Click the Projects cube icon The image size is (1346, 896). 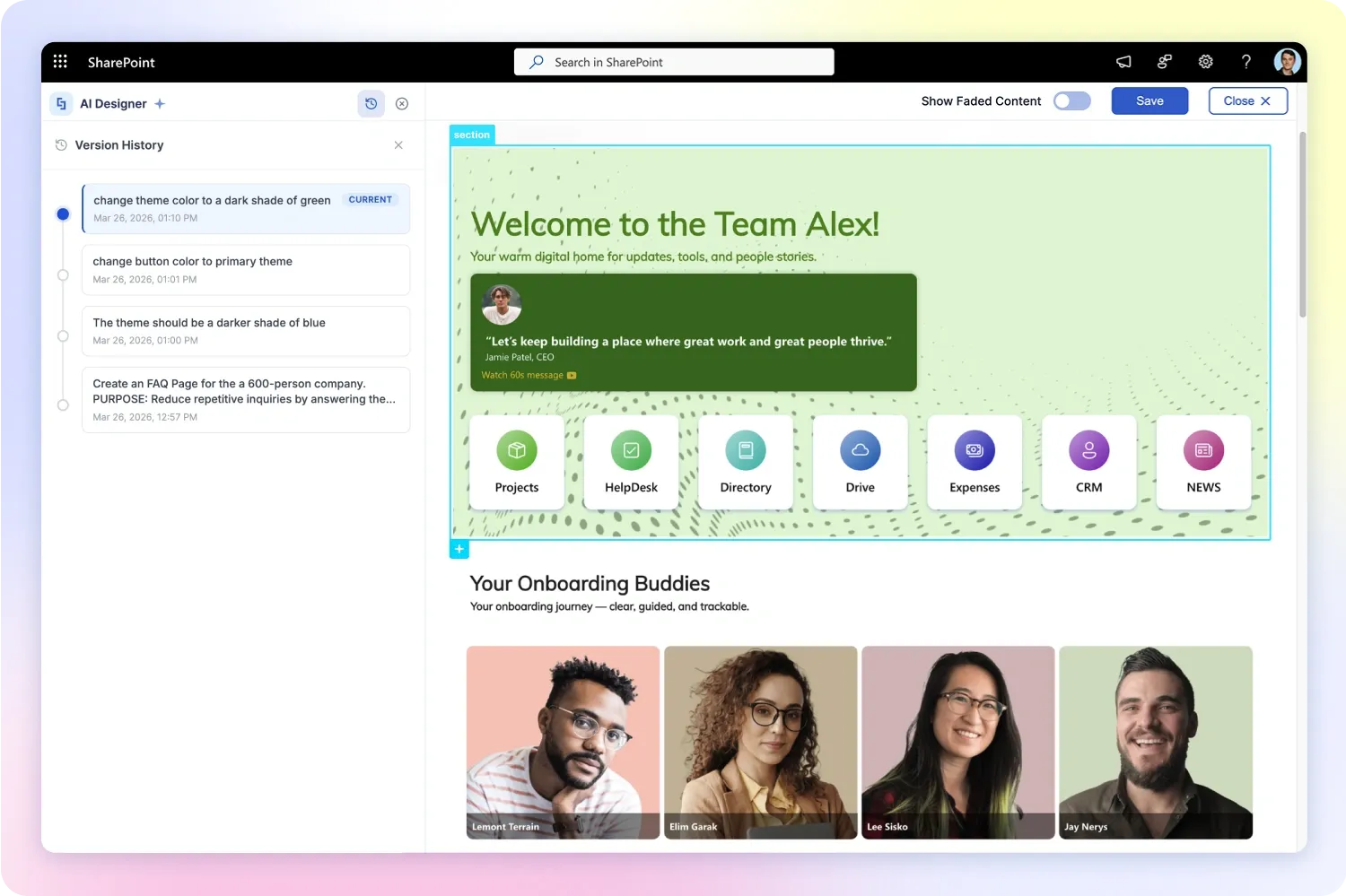click(x=517, y=450)
